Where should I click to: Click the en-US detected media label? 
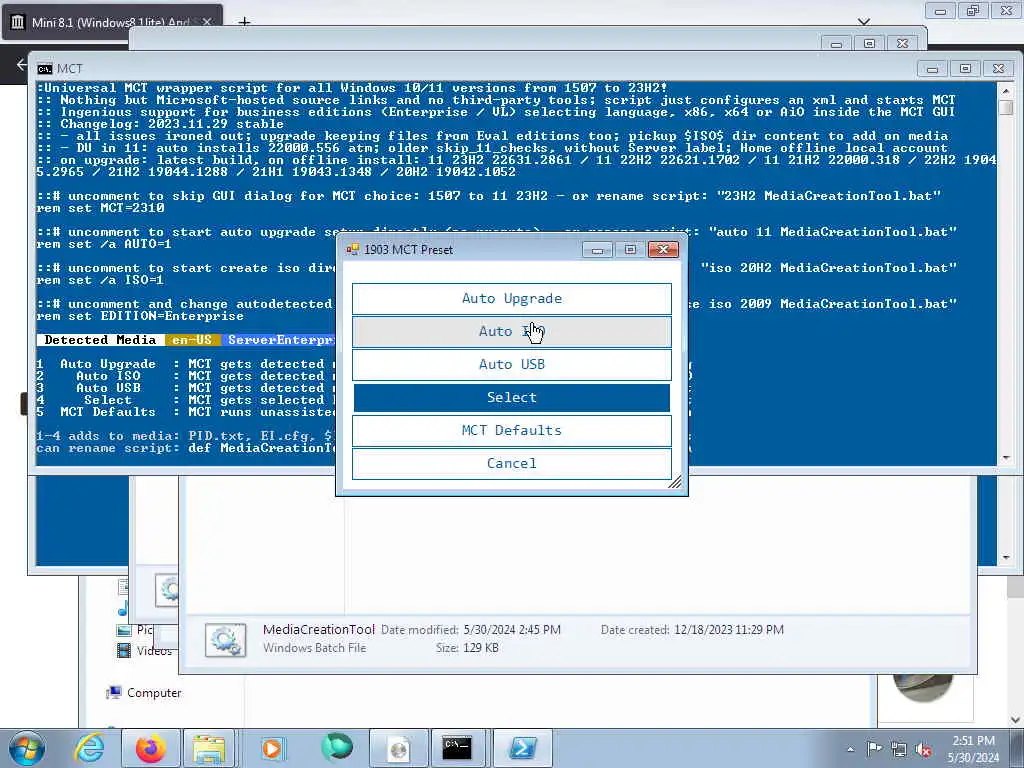192,340
